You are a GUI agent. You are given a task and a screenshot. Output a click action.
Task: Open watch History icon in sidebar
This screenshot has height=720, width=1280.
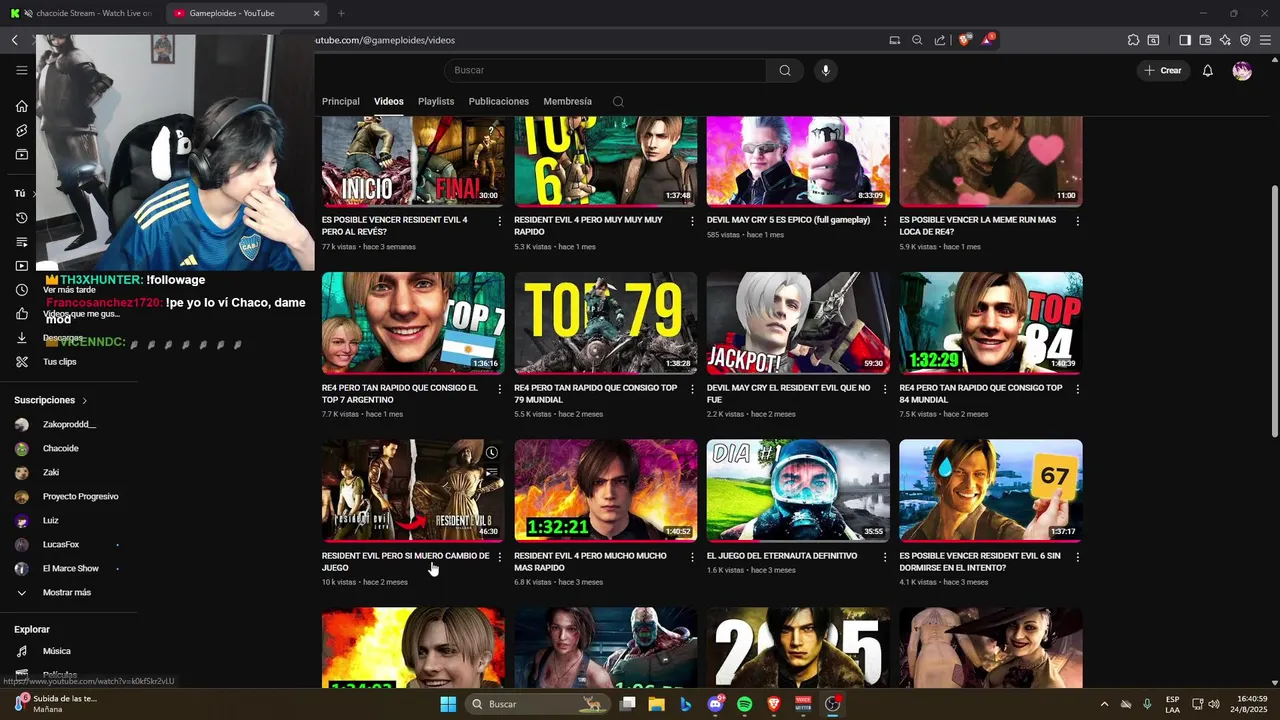(x=21, y=218)
